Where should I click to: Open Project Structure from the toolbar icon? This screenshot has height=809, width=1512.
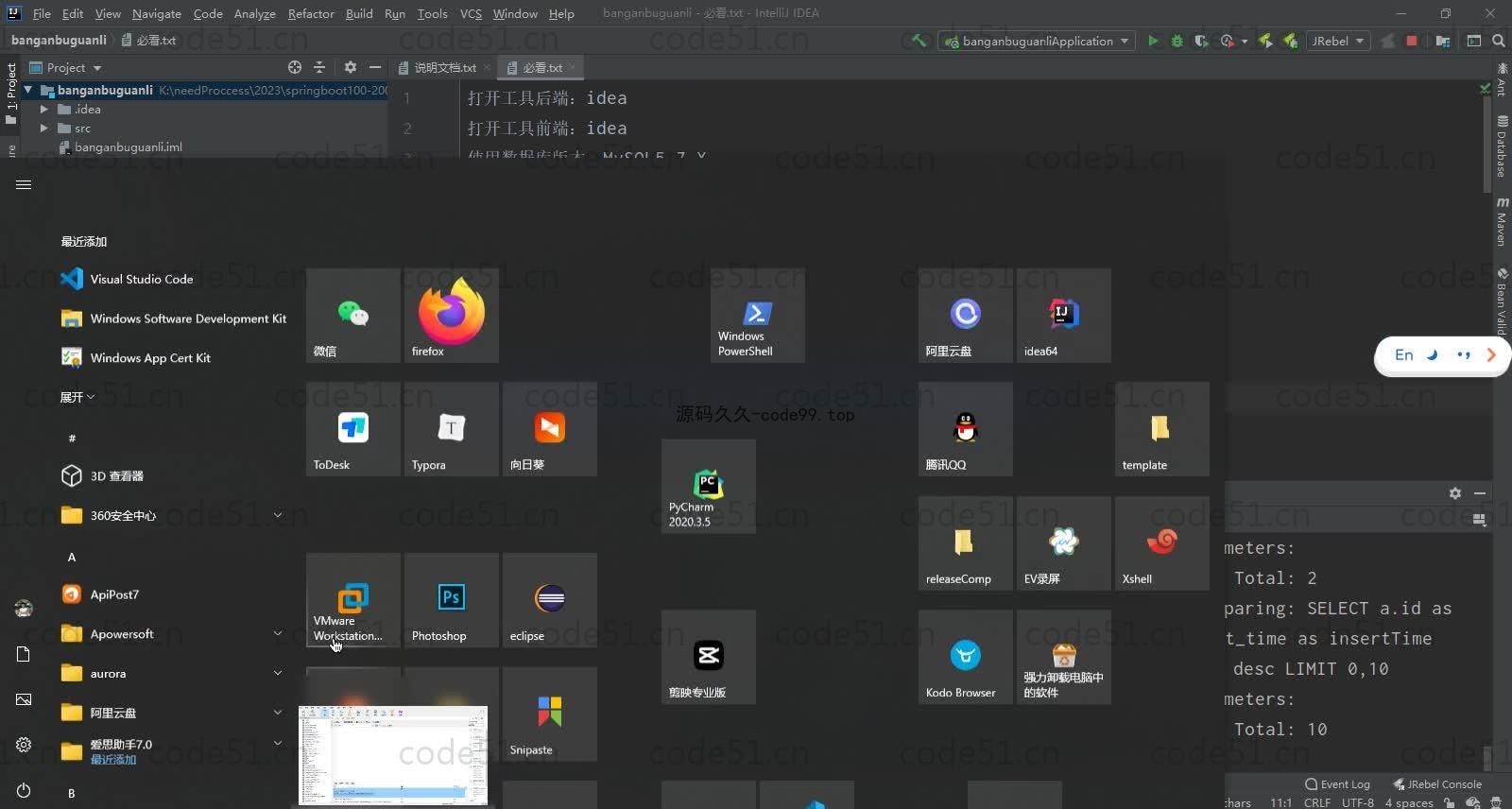(x=1442, y=41)
